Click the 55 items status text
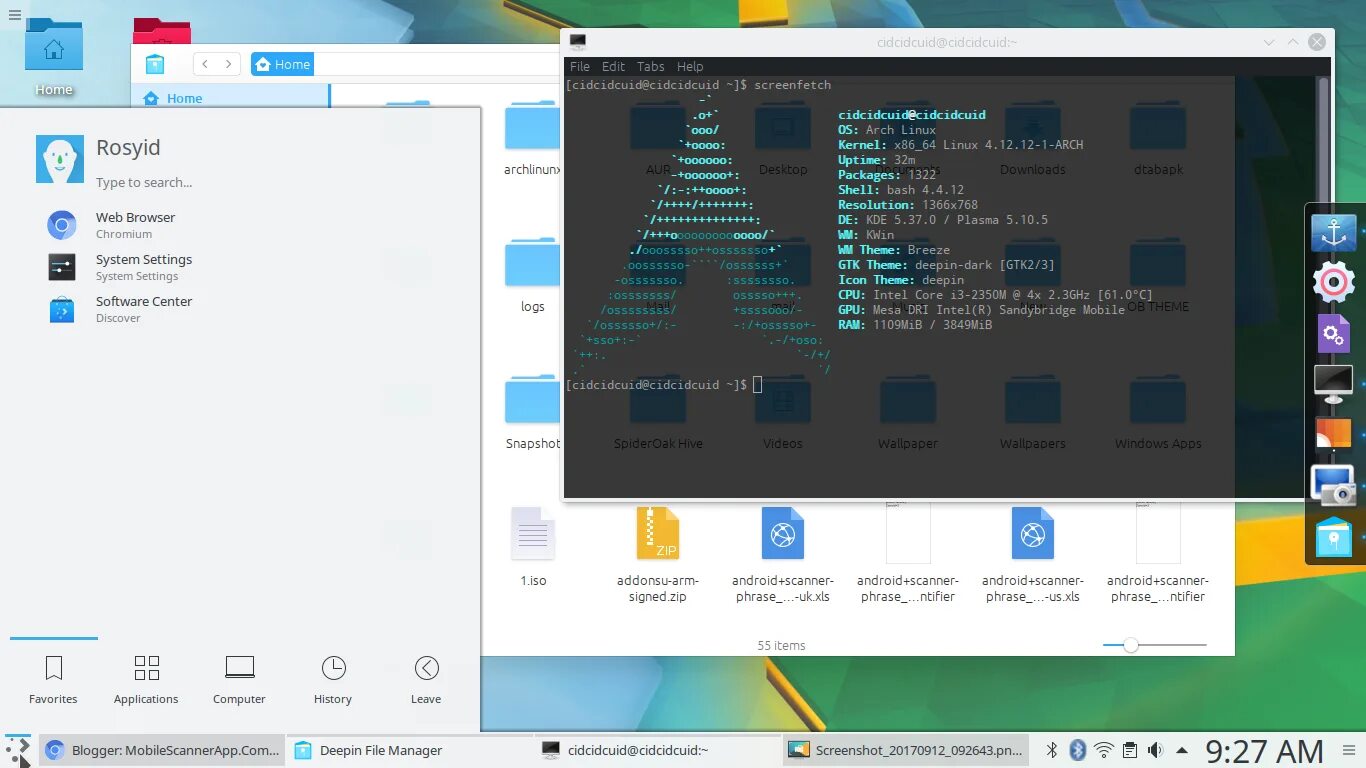This screenshot has width=1366, height=768. (781, 646)
